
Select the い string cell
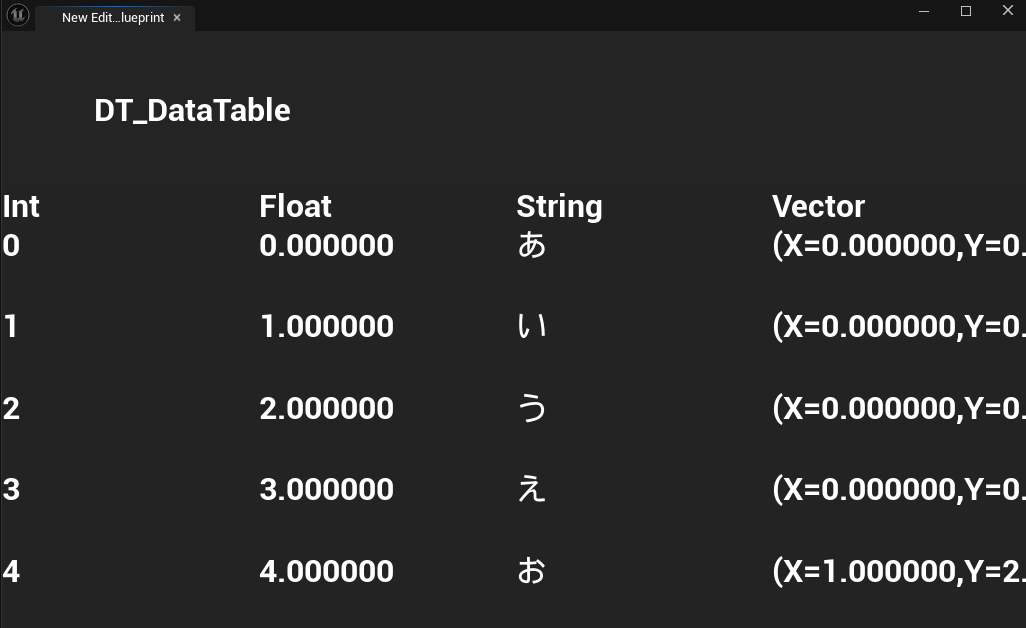point(531,326)
